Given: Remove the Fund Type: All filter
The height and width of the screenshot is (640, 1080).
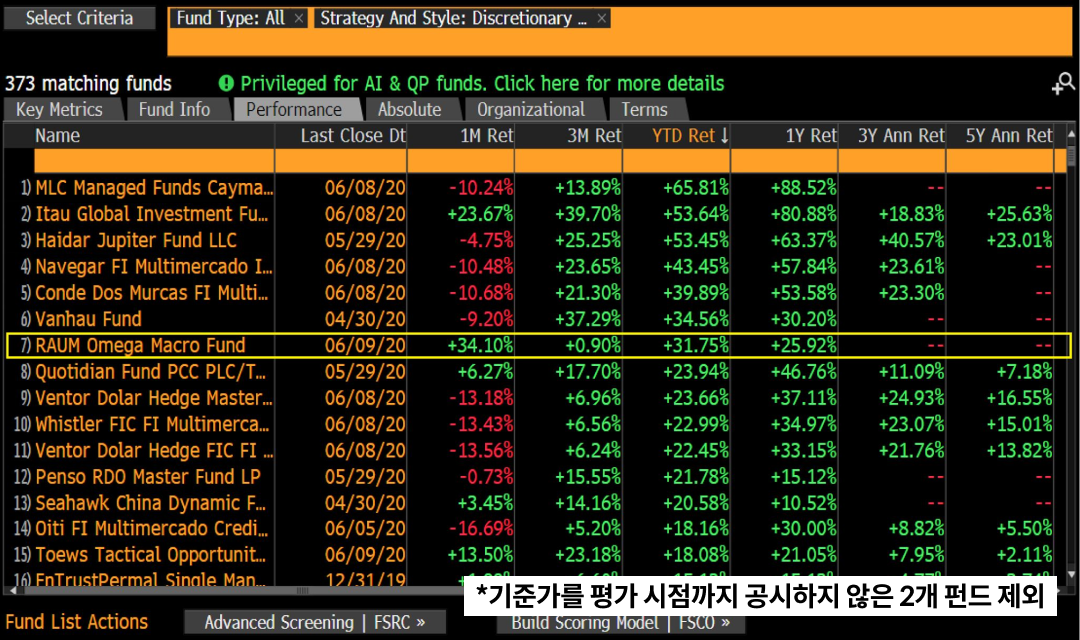Looking at the screenshot, I should [x=298, y=19].
